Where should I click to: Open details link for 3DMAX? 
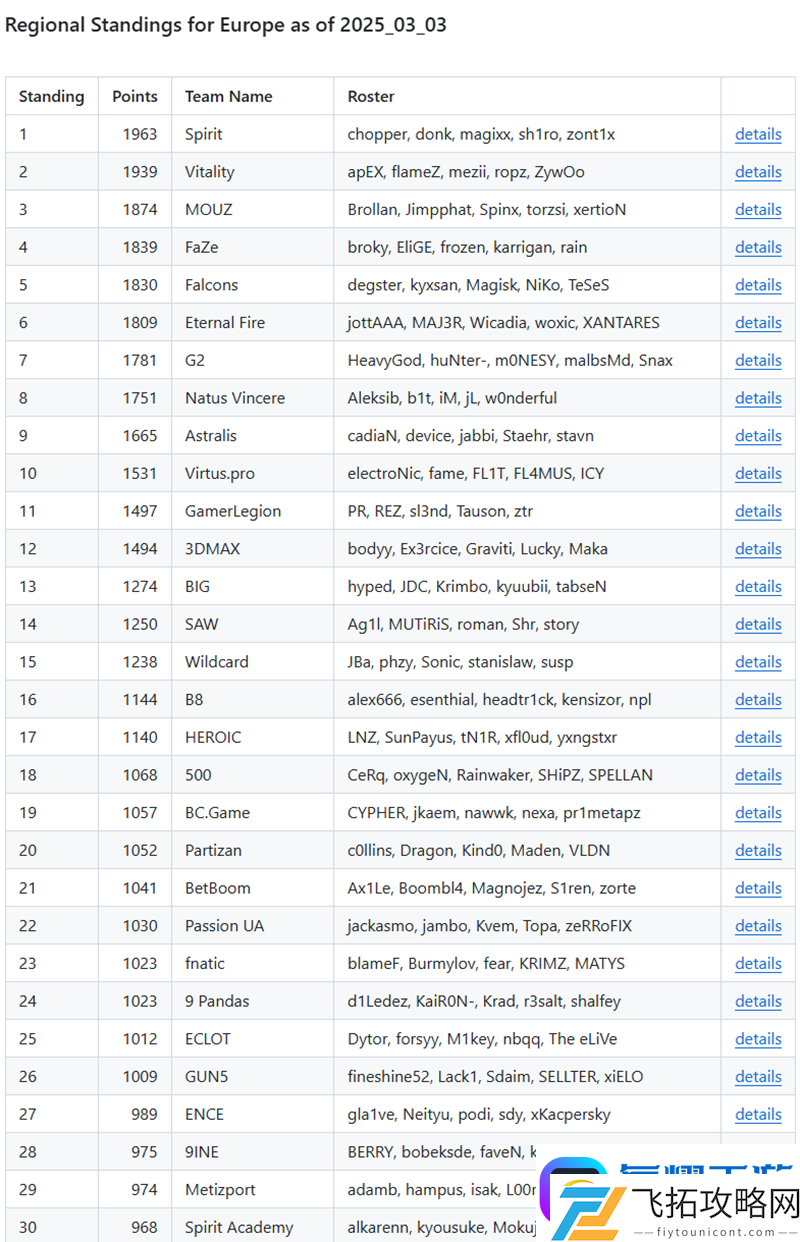point(758,549)
